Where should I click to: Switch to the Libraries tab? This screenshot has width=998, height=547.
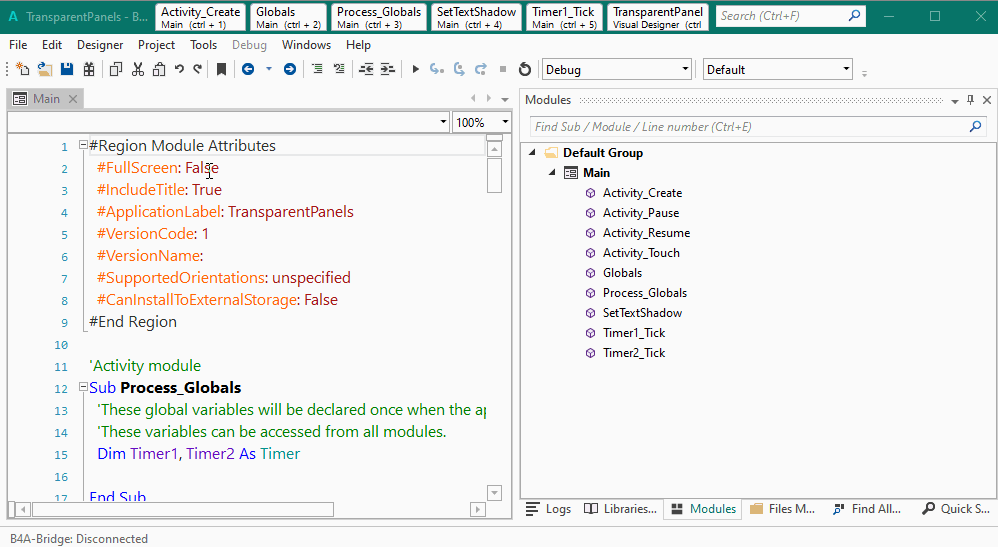[621, 509]
